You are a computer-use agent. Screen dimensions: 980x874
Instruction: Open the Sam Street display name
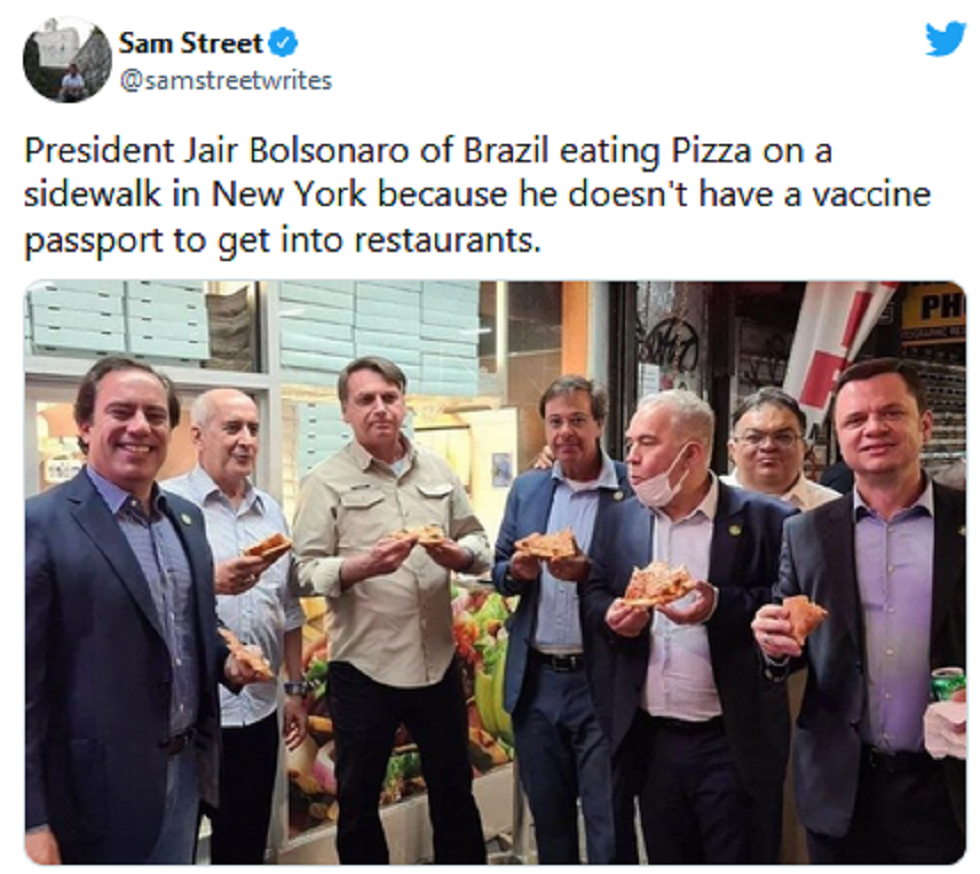[x=190, y=43]
